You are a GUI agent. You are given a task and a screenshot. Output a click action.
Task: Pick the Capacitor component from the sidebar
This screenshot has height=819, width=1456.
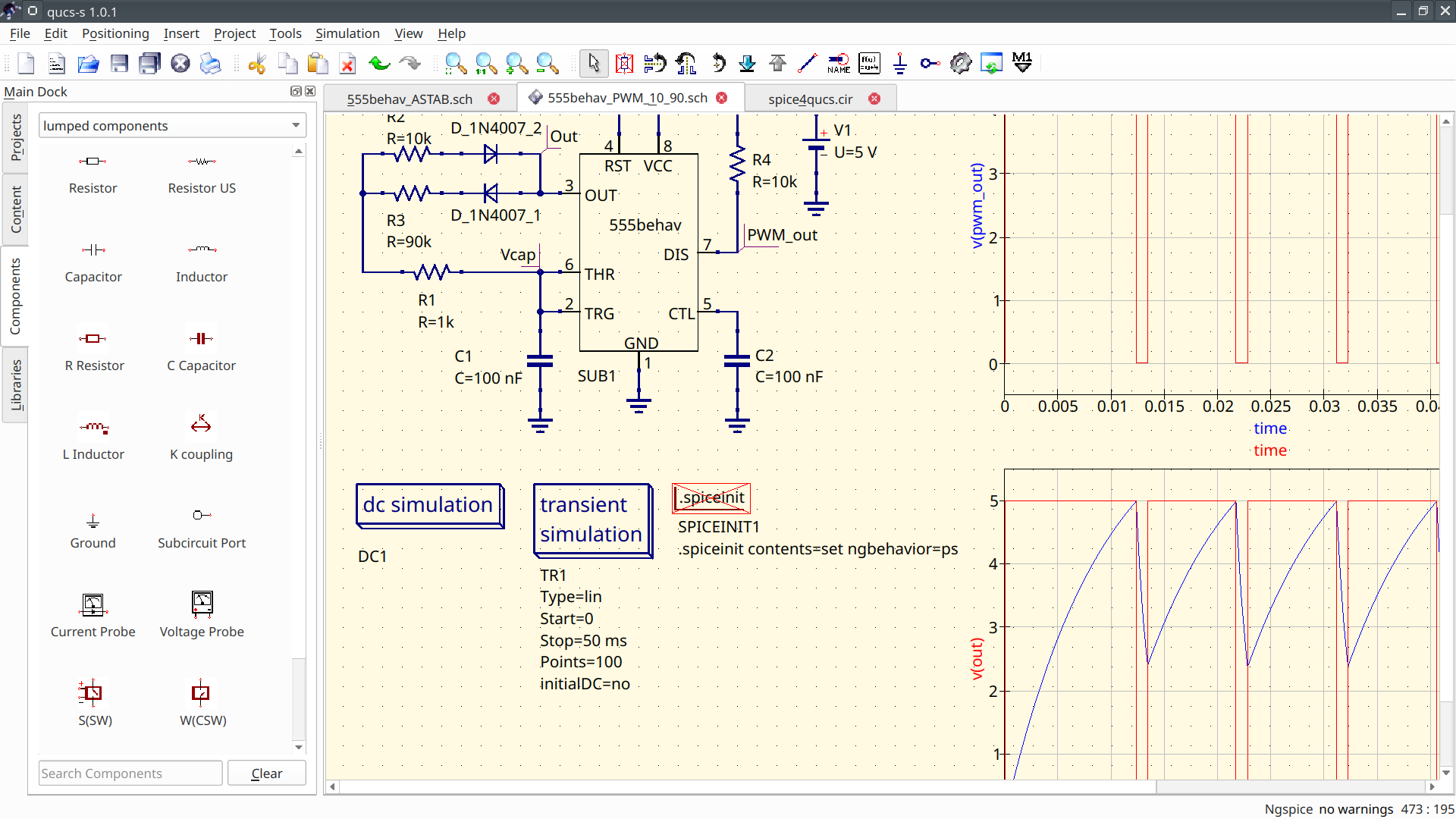point(93,262)
